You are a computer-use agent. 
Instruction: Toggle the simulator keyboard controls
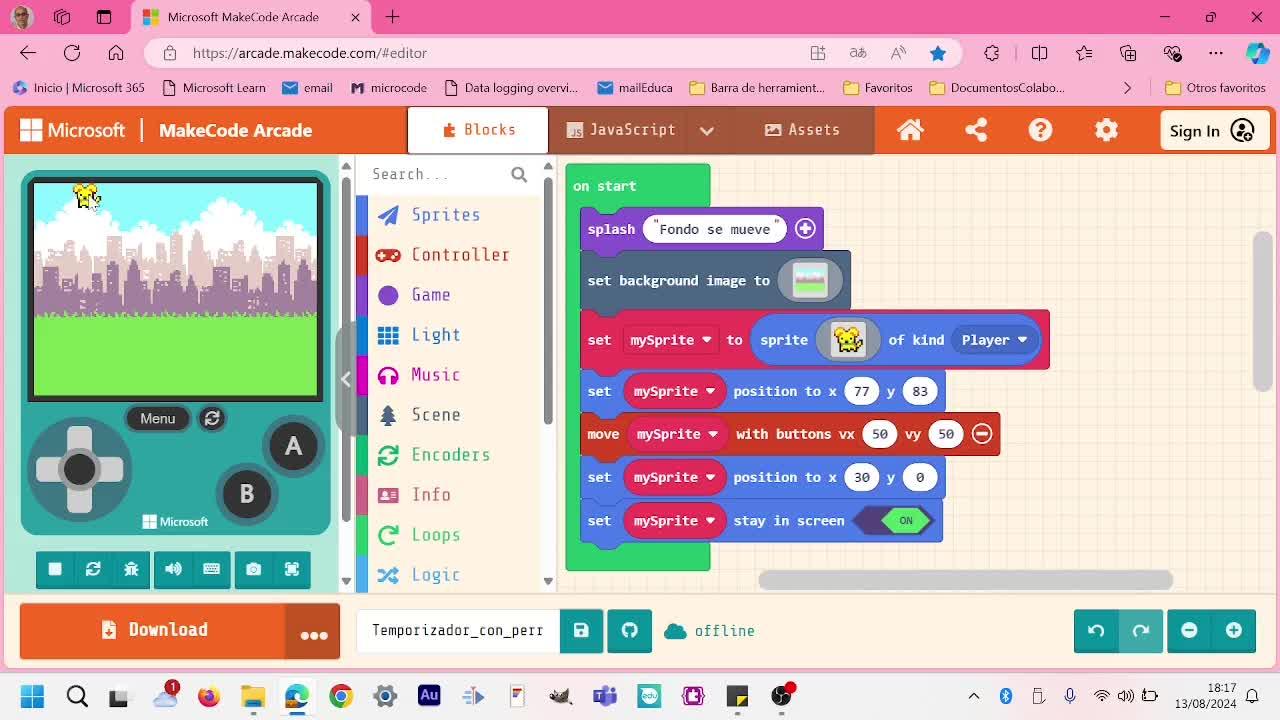pyautogui.click(x=211, y=569)
